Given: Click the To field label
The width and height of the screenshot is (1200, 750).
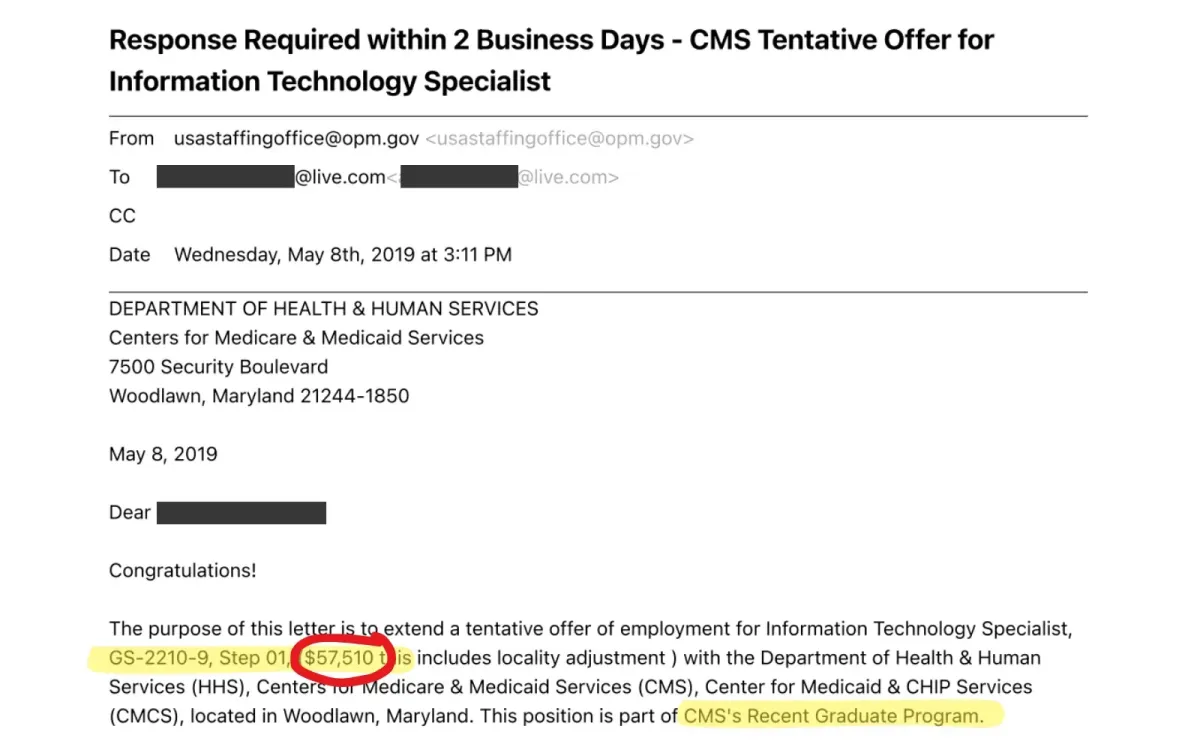Looking at the screenshot, I should click(119, 177).
